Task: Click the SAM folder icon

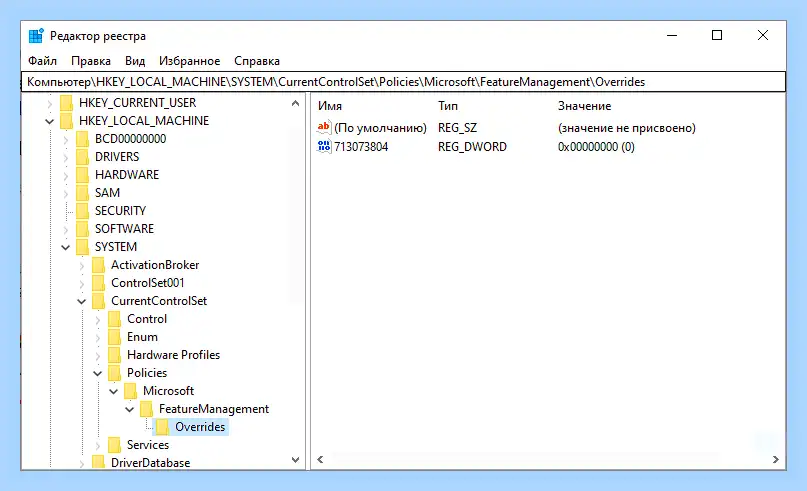Action: [82, 193]
